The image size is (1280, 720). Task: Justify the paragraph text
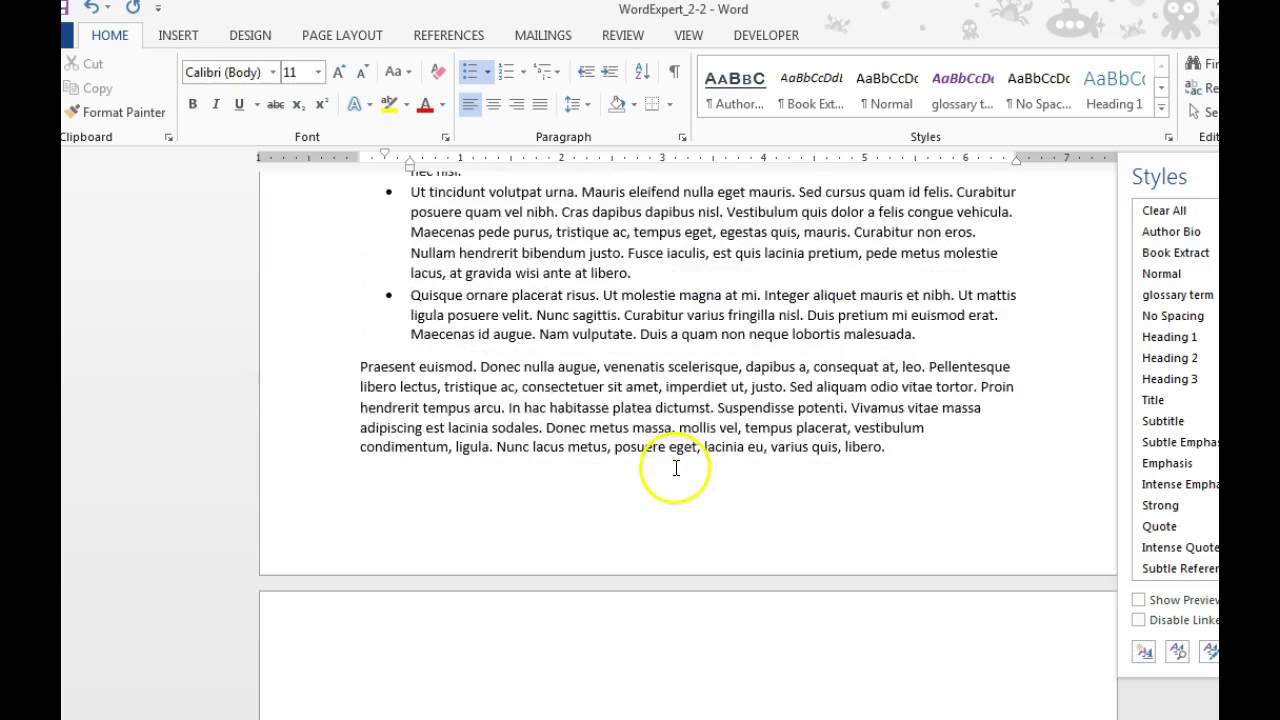pyautogui.click(x=540, y=104)
